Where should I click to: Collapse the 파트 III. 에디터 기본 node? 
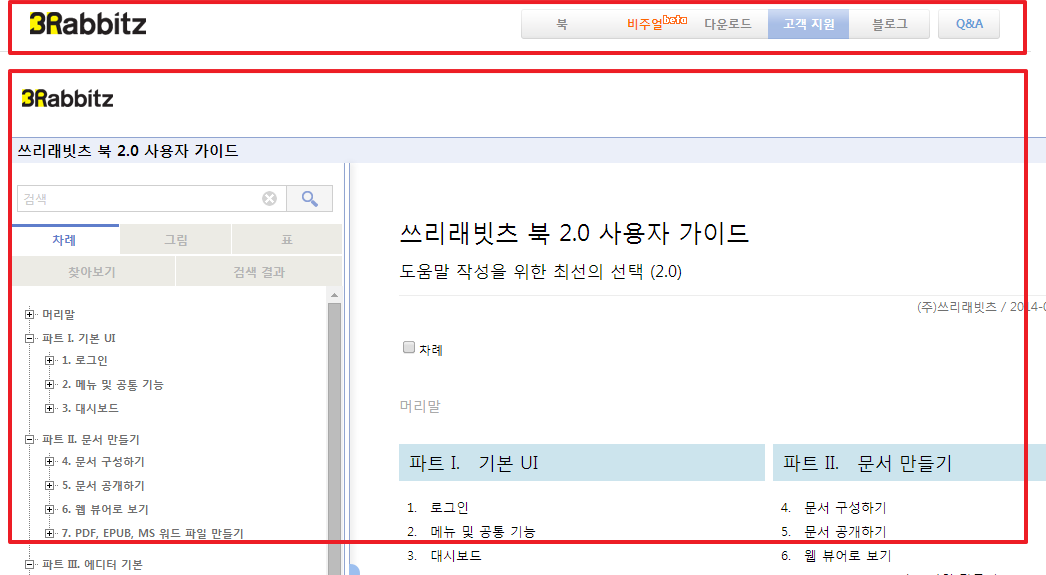(x=29, y=564)
